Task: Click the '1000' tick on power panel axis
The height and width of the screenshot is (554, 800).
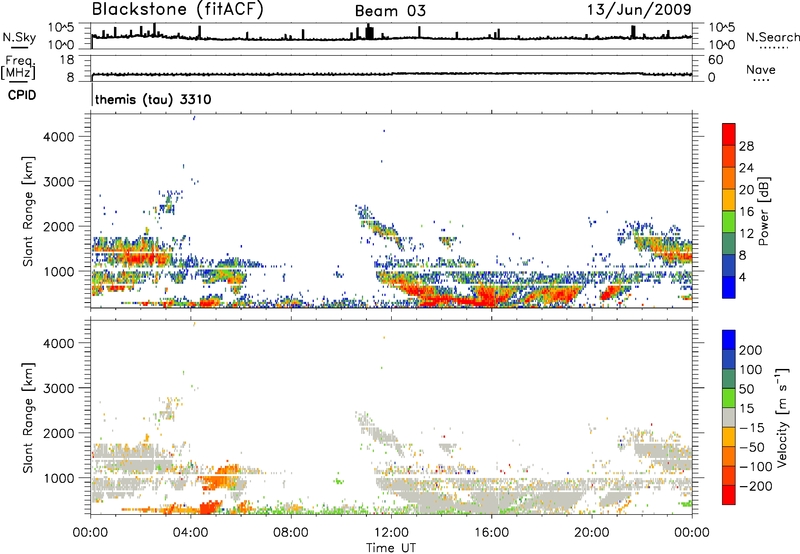Action: tap(59, 271)
